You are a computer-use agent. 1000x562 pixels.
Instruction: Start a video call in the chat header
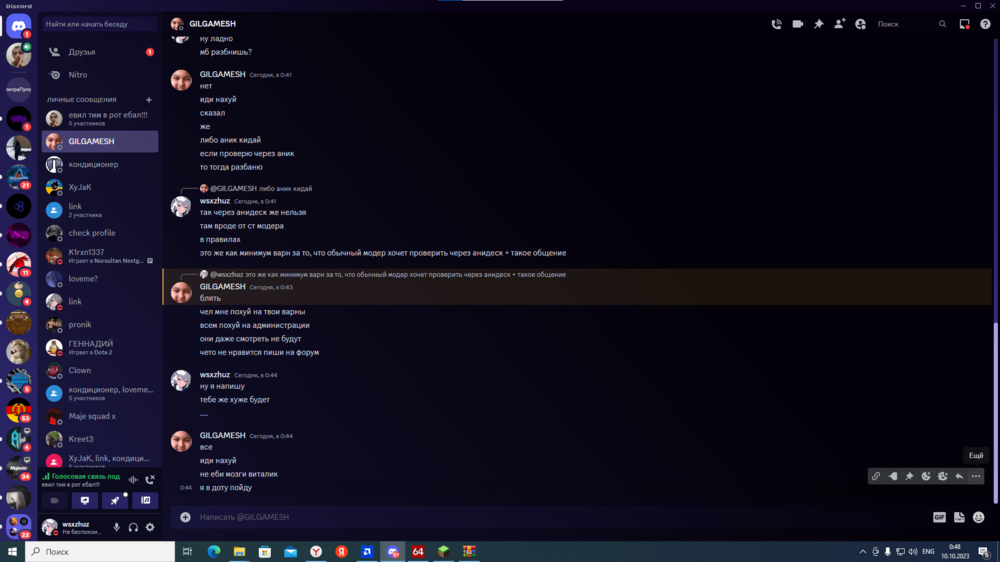(797, 24)
